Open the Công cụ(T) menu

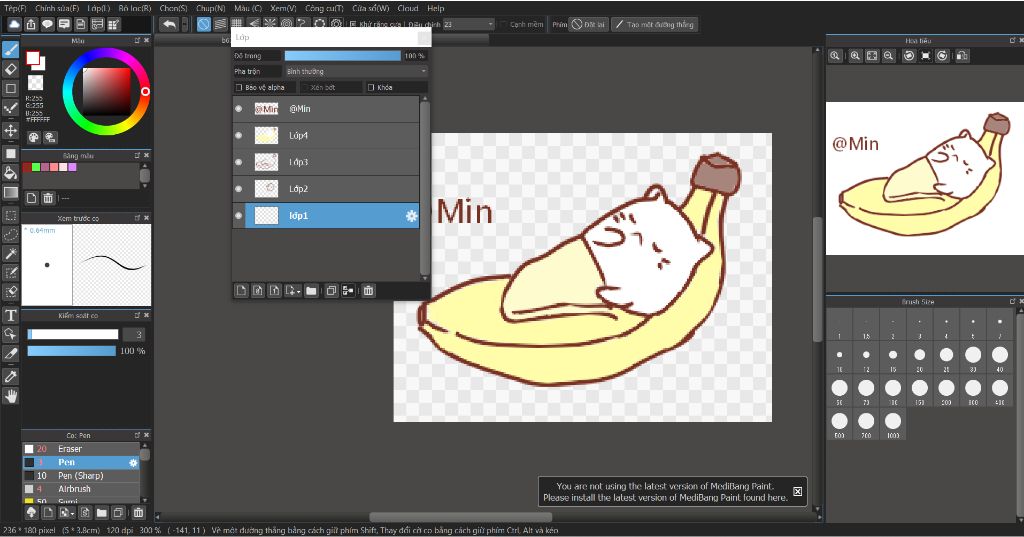point(324,8)
